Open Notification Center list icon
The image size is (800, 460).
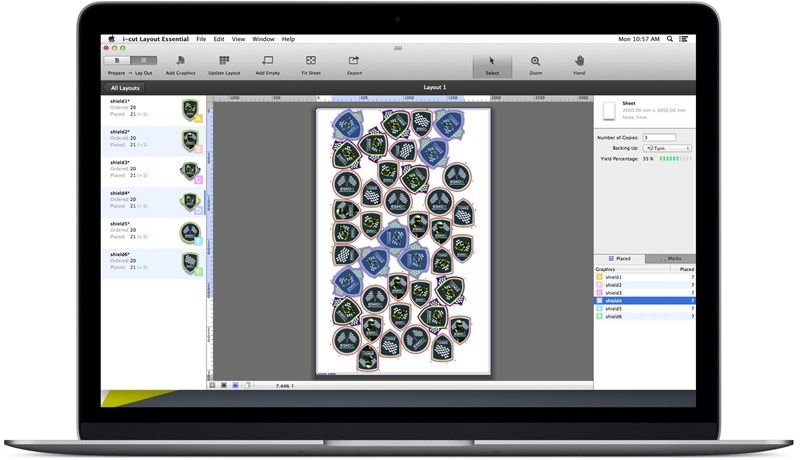(x=684, y=39)
